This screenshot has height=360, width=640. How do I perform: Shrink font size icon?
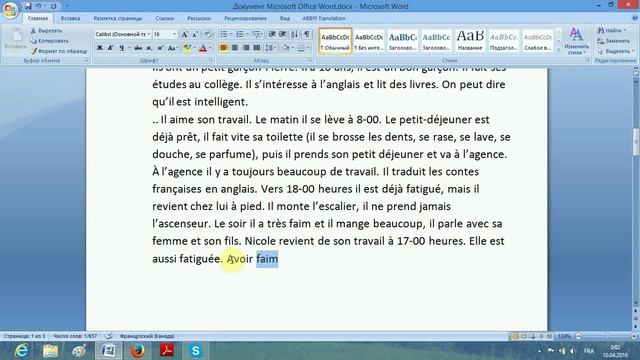[195, 34]
